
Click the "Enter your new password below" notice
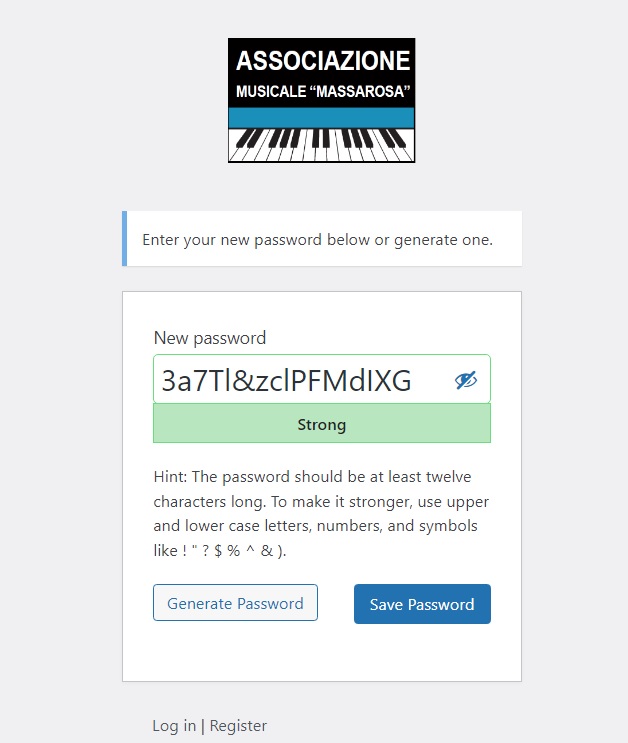tap(318, 240)
